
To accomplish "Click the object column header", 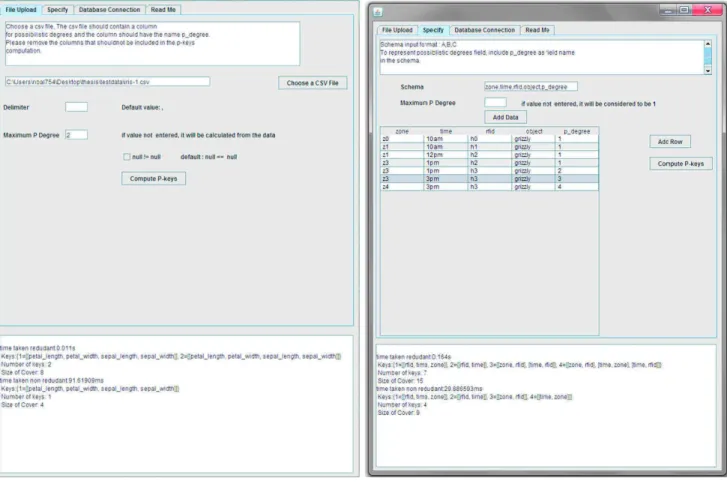I will (x=534, y=131).
